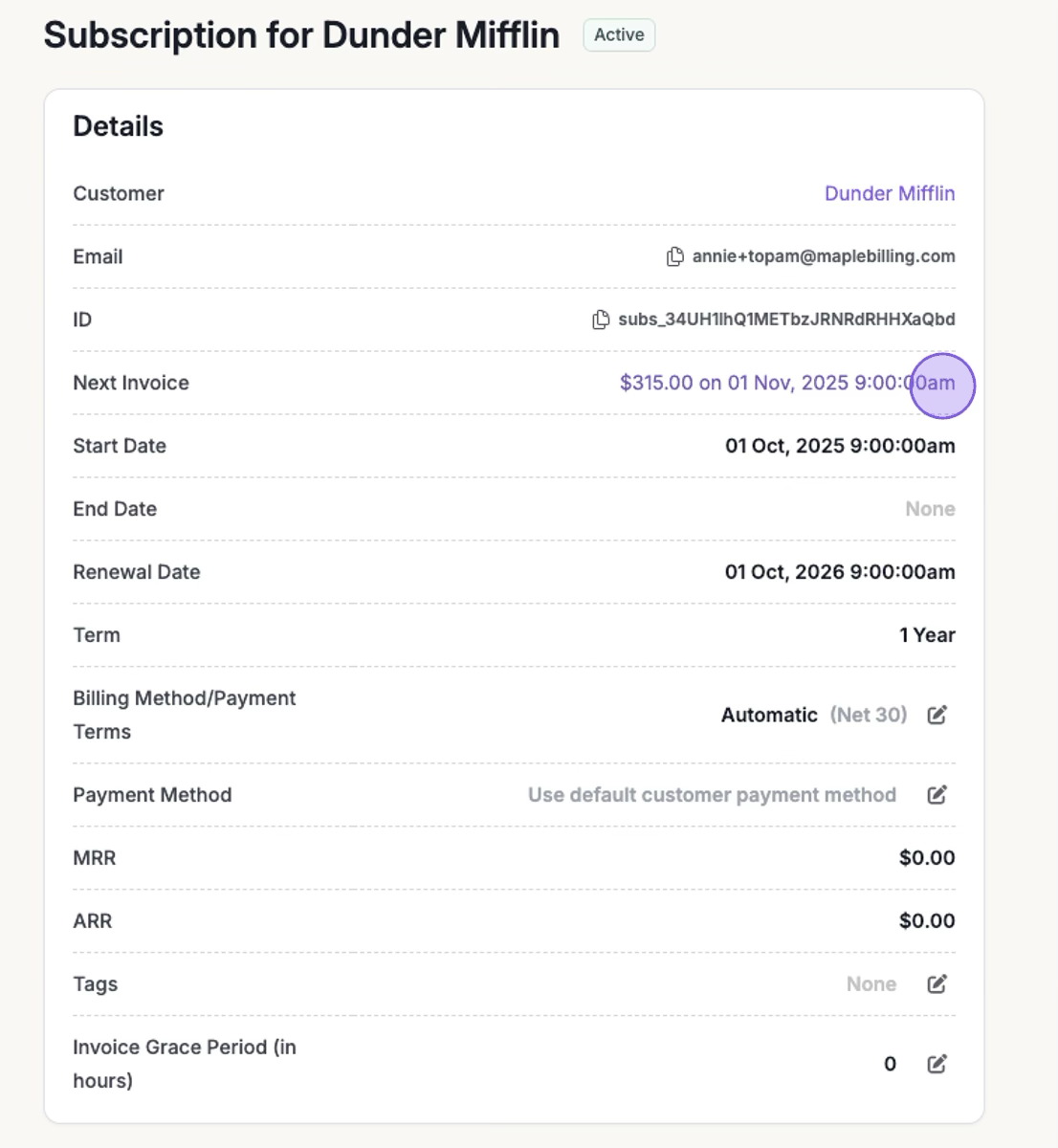Click the Start Date value 01 Oct, 2025

[x=840, y=446]
